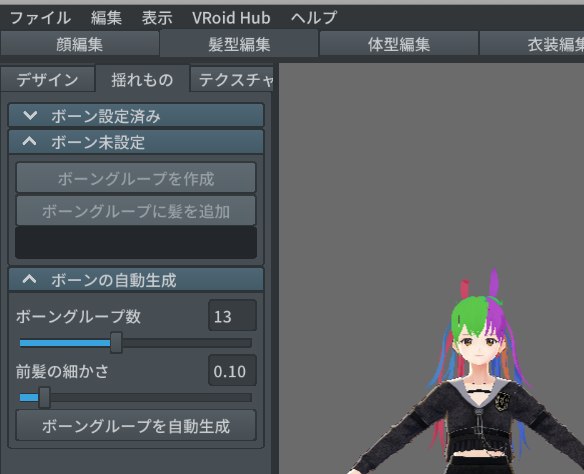Screen dimensions: 584x474
Task: Open the VRoid Hub menu
Action: tap(231, 18)
